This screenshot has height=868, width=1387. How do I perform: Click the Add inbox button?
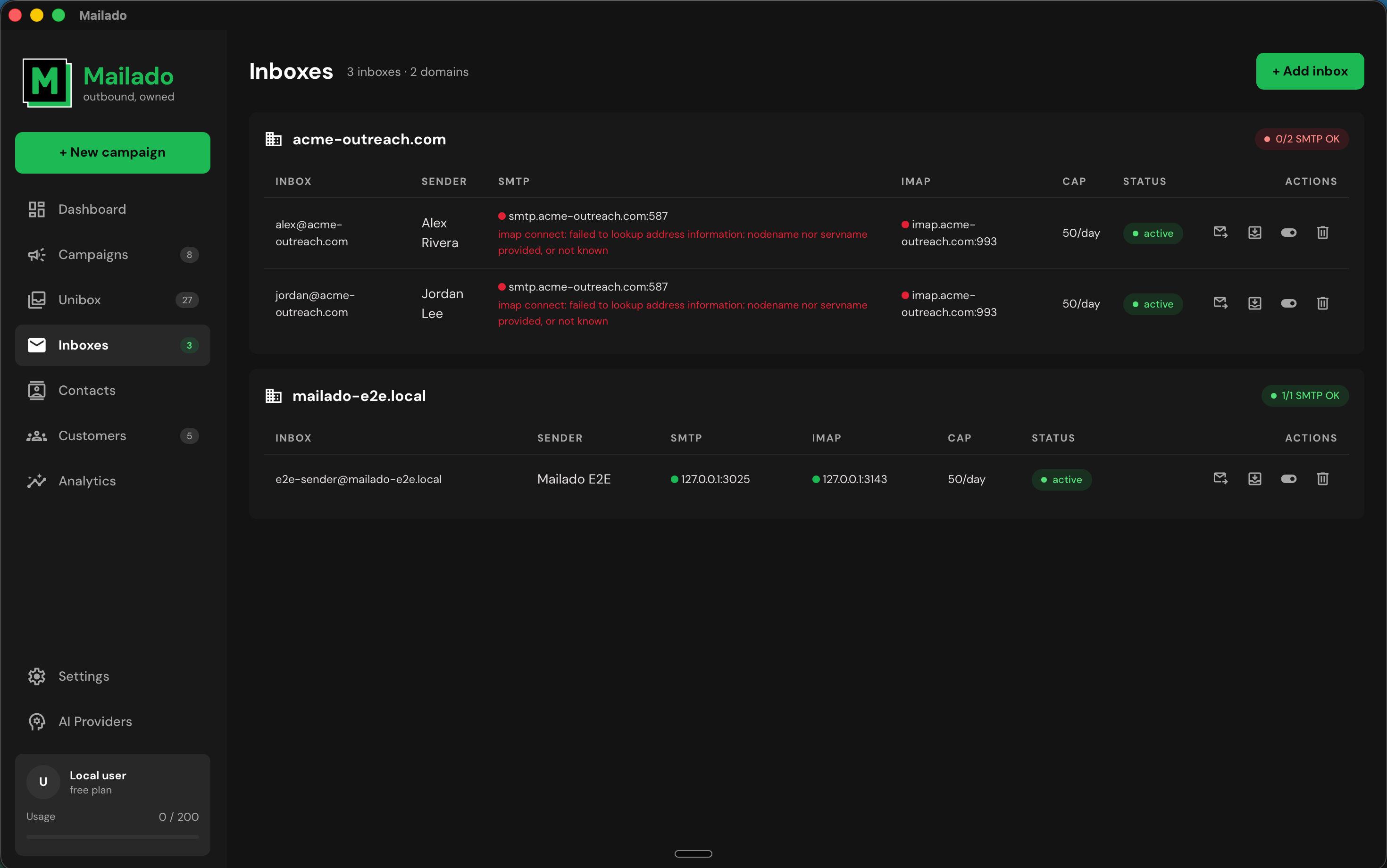1310,71
